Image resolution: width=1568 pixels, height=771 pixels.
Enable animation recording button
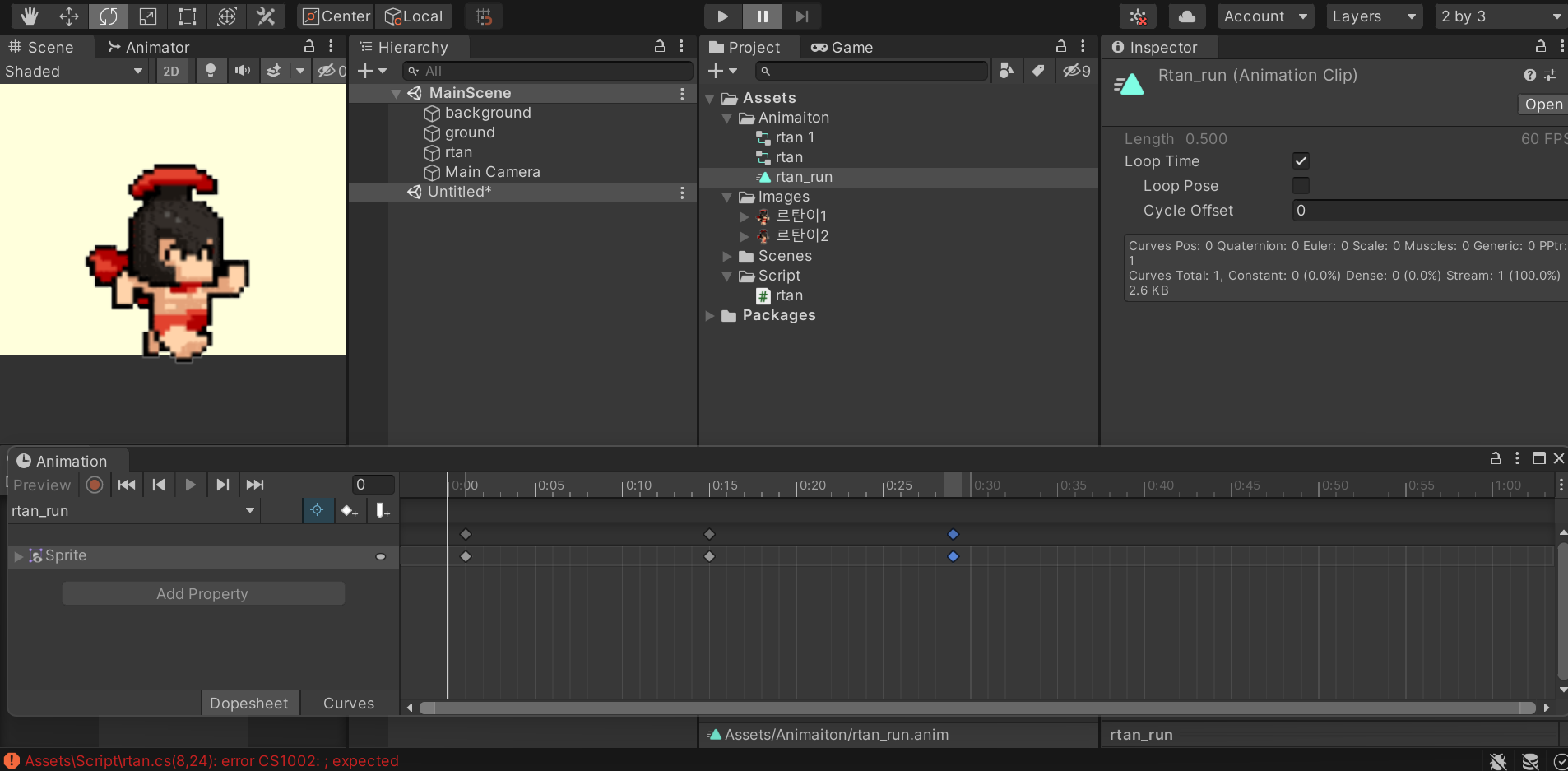(x=95, y=485)
